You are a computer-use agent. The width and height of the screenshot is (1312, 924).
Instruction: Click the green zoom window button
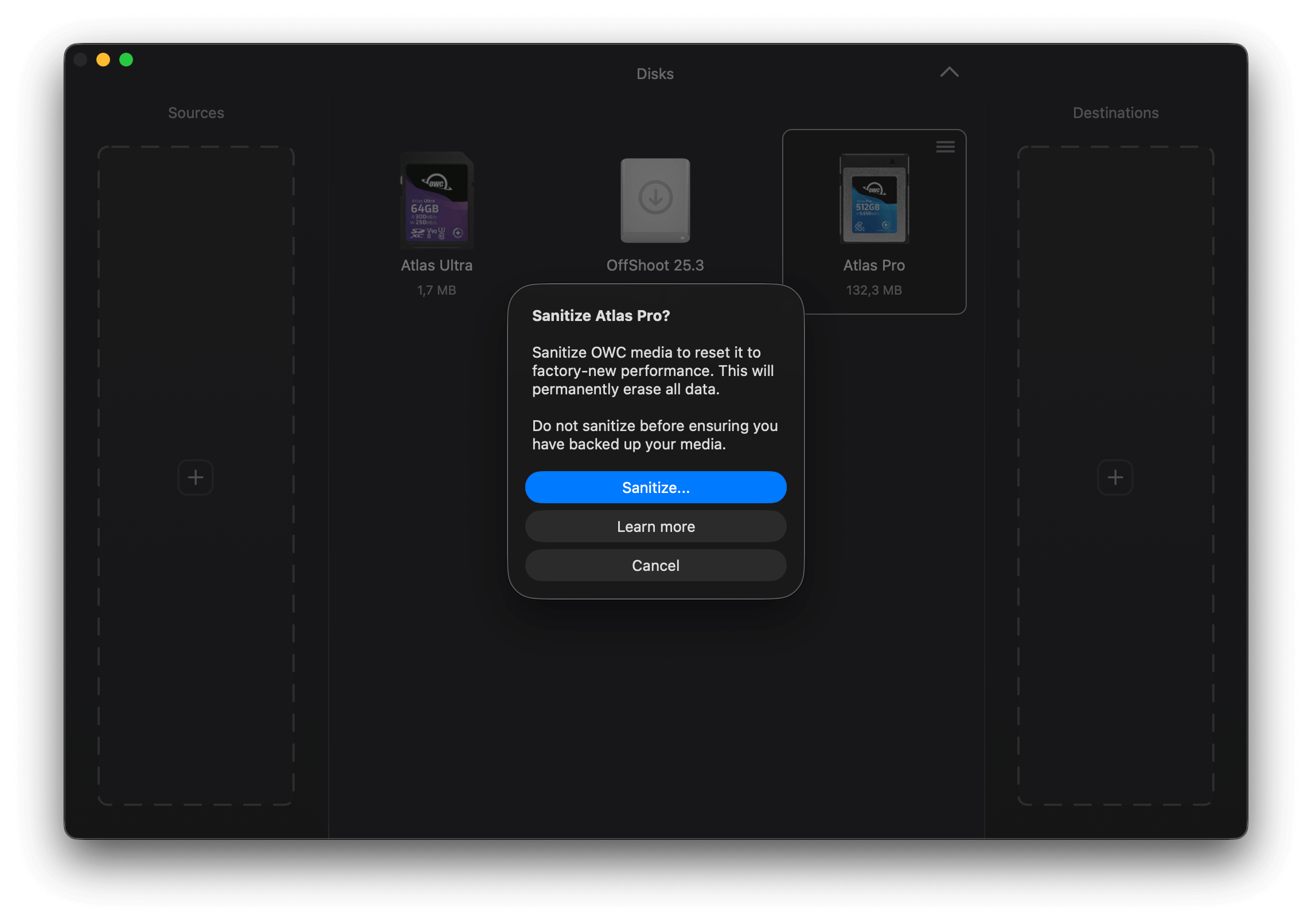click(x=126, y=60)
